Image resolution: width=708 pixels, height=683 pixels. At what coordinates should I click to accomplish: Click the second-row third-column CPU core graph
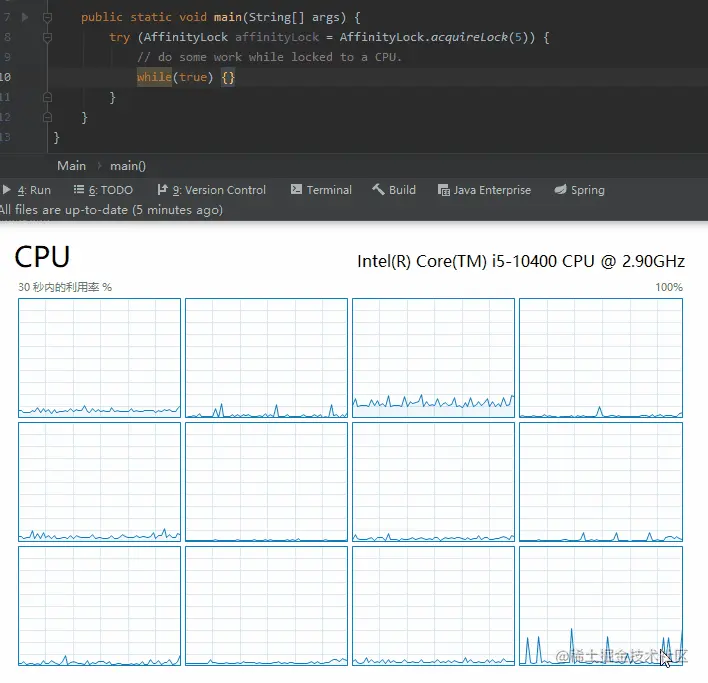point(433,482)
